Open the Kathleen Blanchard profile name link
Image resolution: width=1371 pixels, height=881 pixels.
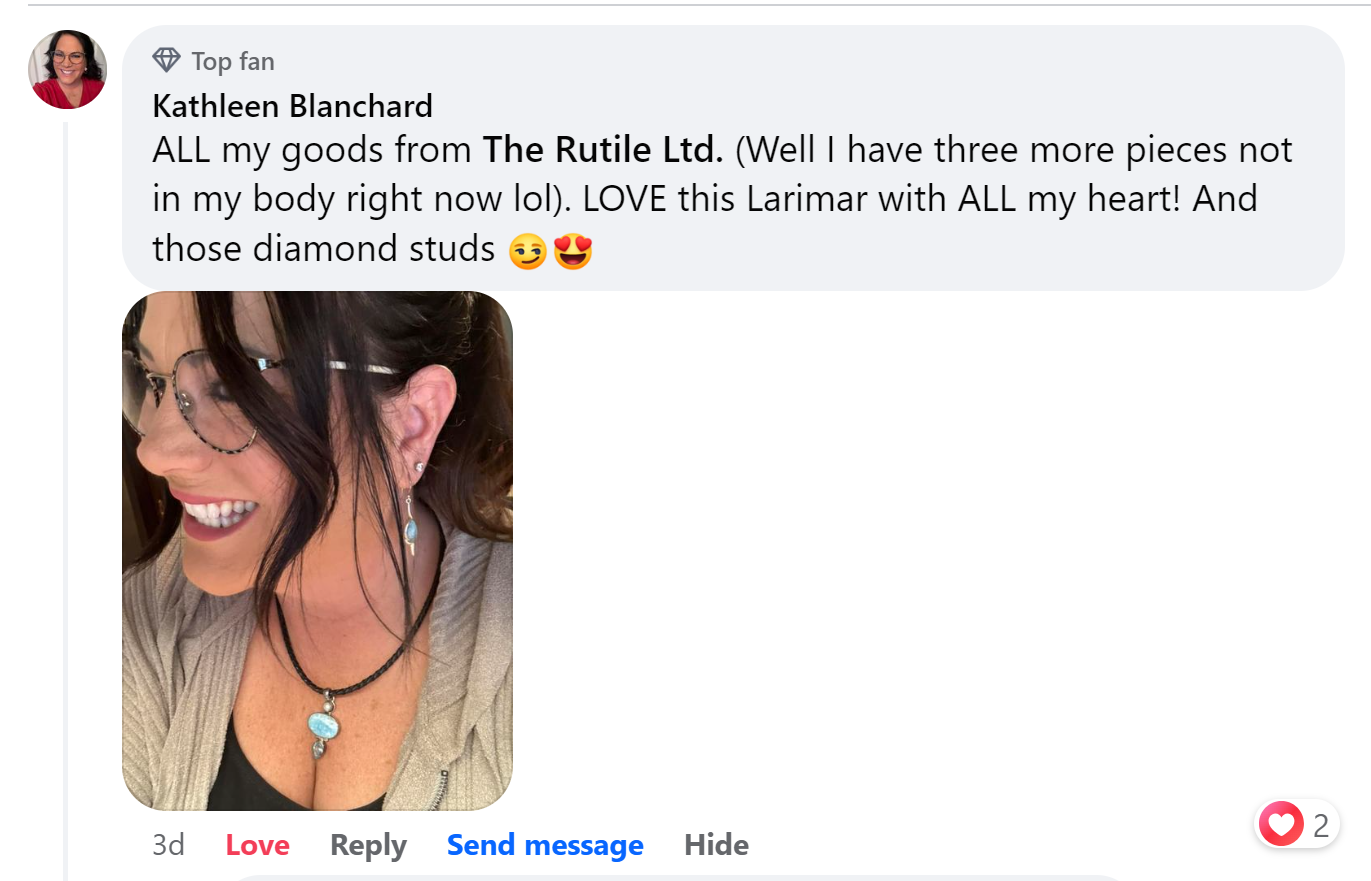292,105
